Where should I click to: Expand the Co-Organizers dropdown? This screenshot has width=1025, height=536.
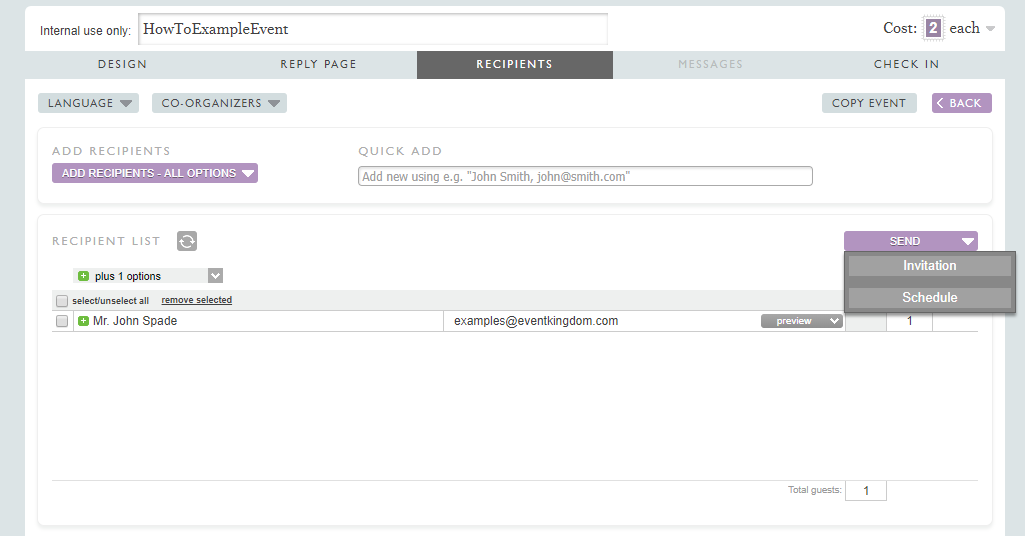pos(219,103)
